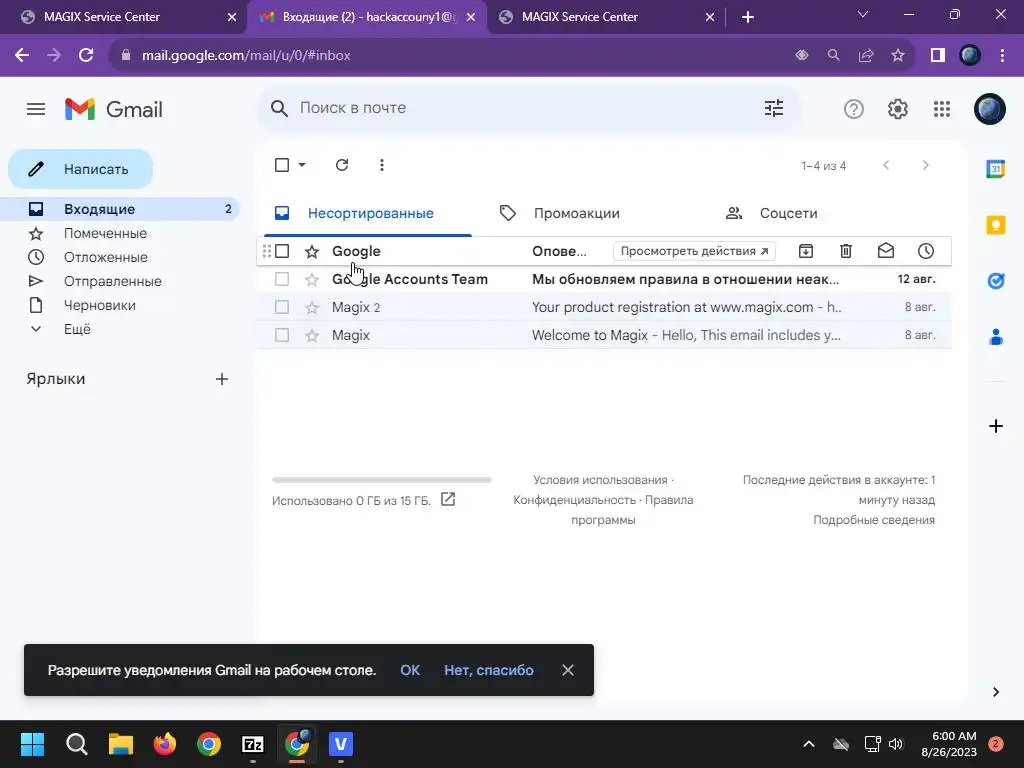Open the Gmail support help icon
Viewport: 1024px width, 768px height.
[x=854, y=109]
